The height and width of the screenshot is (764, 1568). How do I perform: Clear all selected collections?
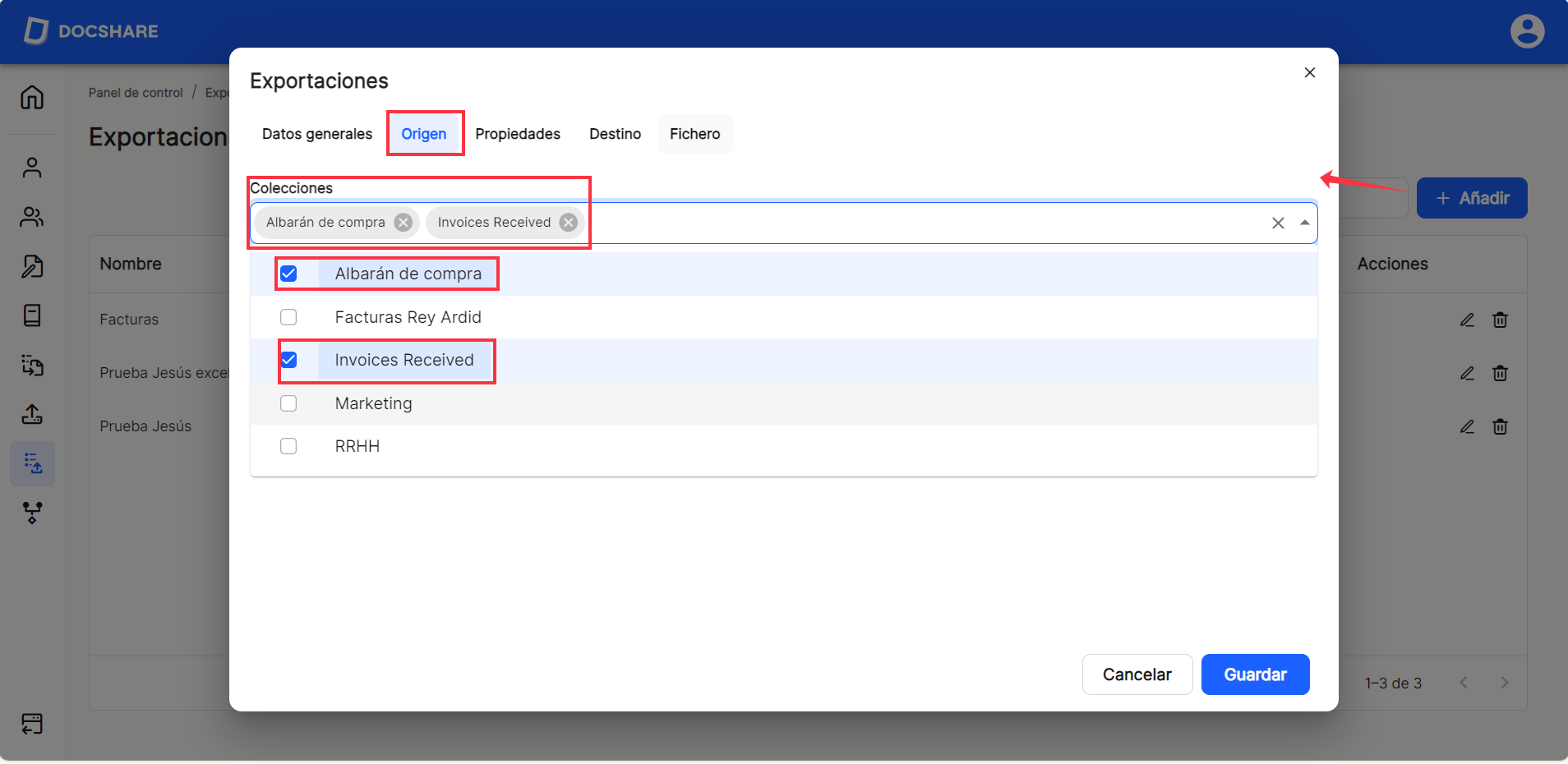pyautogui.click(x=1278, y=223)
